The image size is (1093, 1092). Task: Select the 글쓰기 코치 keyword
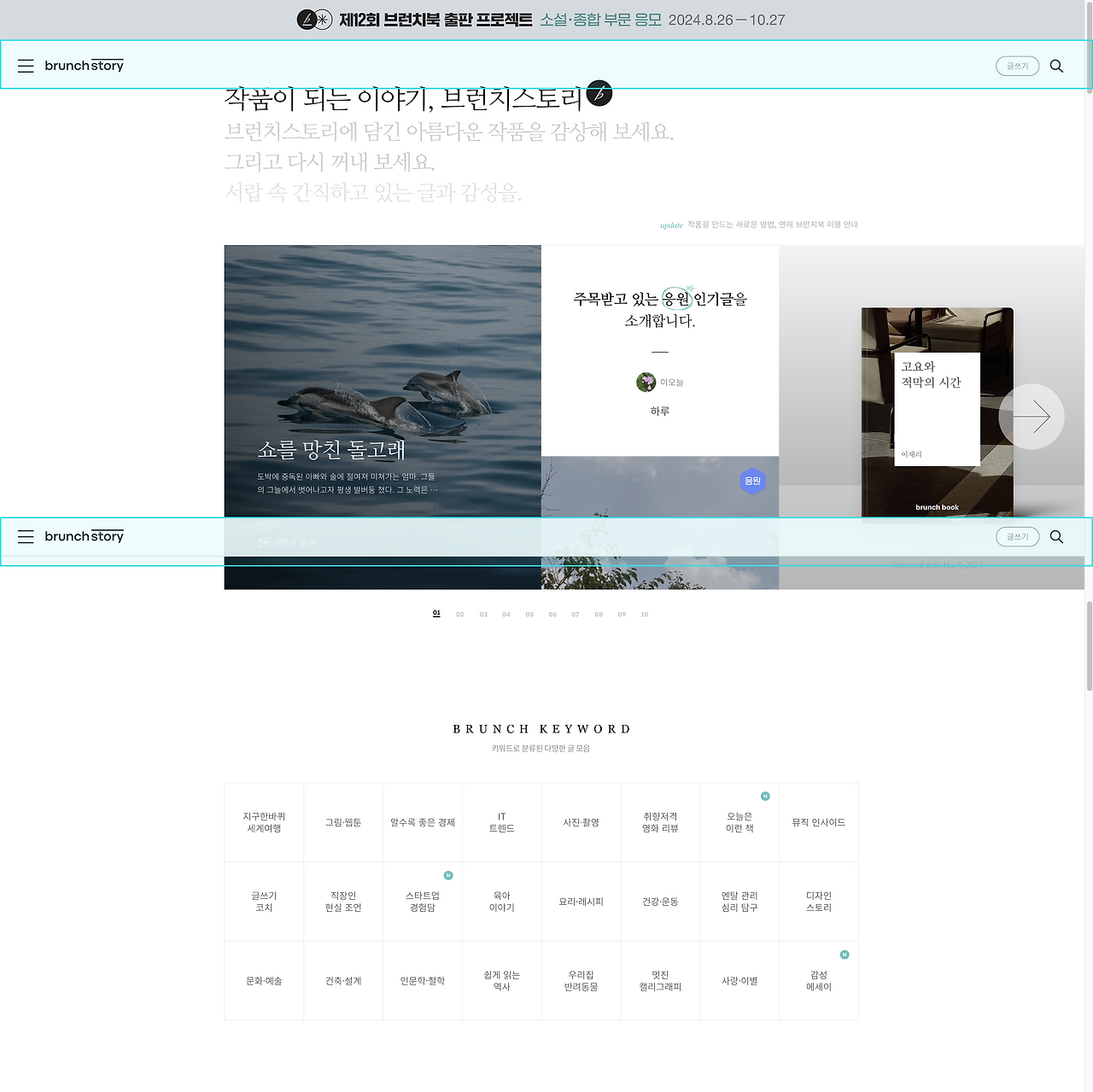pos(264,902)
